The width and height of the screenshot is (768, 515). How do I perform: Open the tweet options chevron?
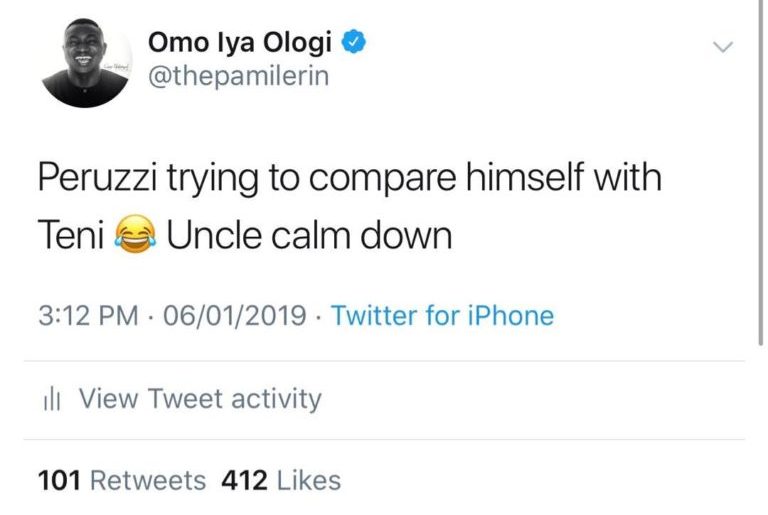721,47
